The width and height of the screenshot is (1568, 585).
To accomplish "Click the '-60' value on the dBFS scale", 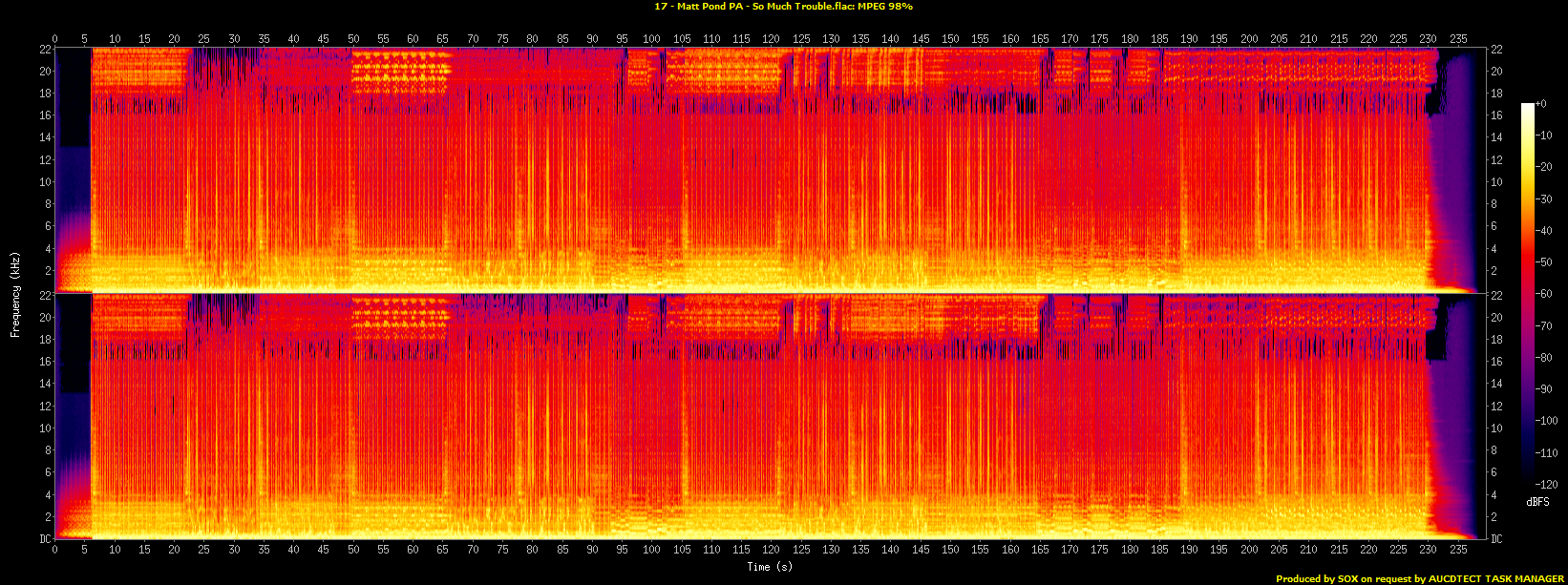I will click(1543, 294).
